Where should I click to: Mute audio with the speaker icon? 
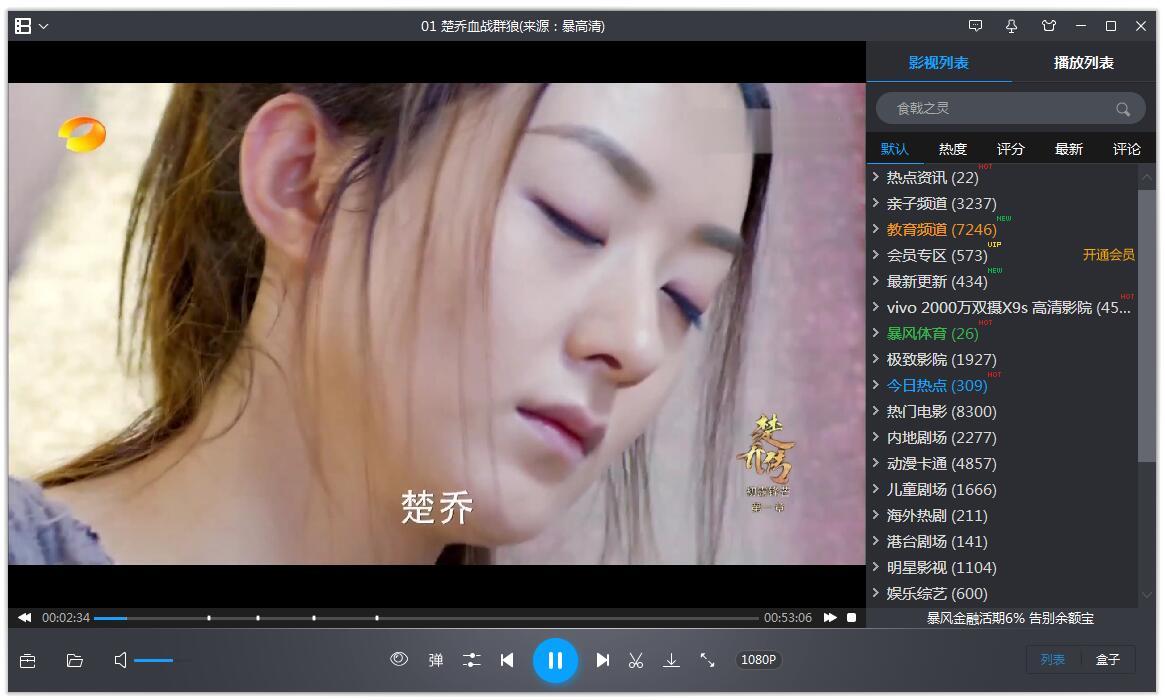[120, 660]
